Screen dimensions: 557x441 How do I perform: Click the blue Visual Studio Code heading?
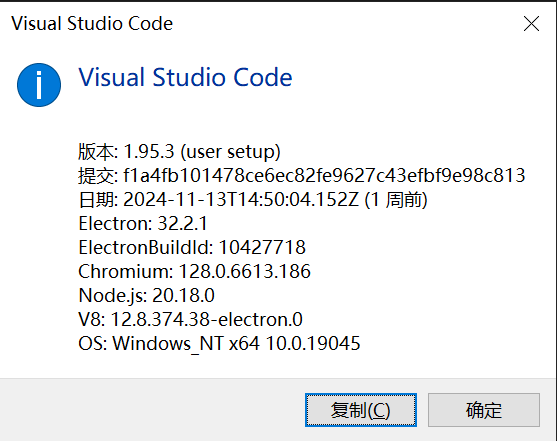185,77
